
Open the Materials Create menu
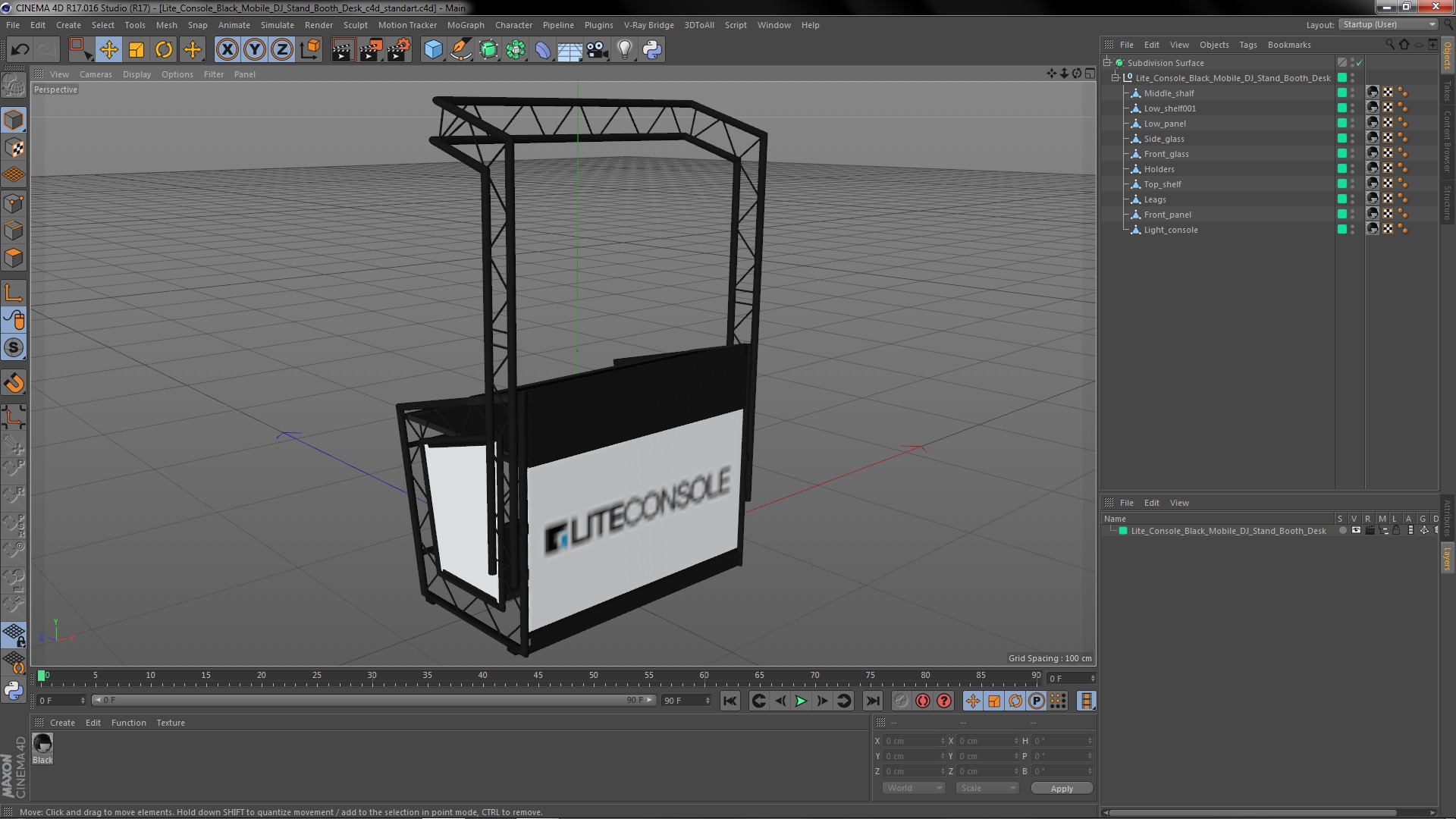coord(62,723)
